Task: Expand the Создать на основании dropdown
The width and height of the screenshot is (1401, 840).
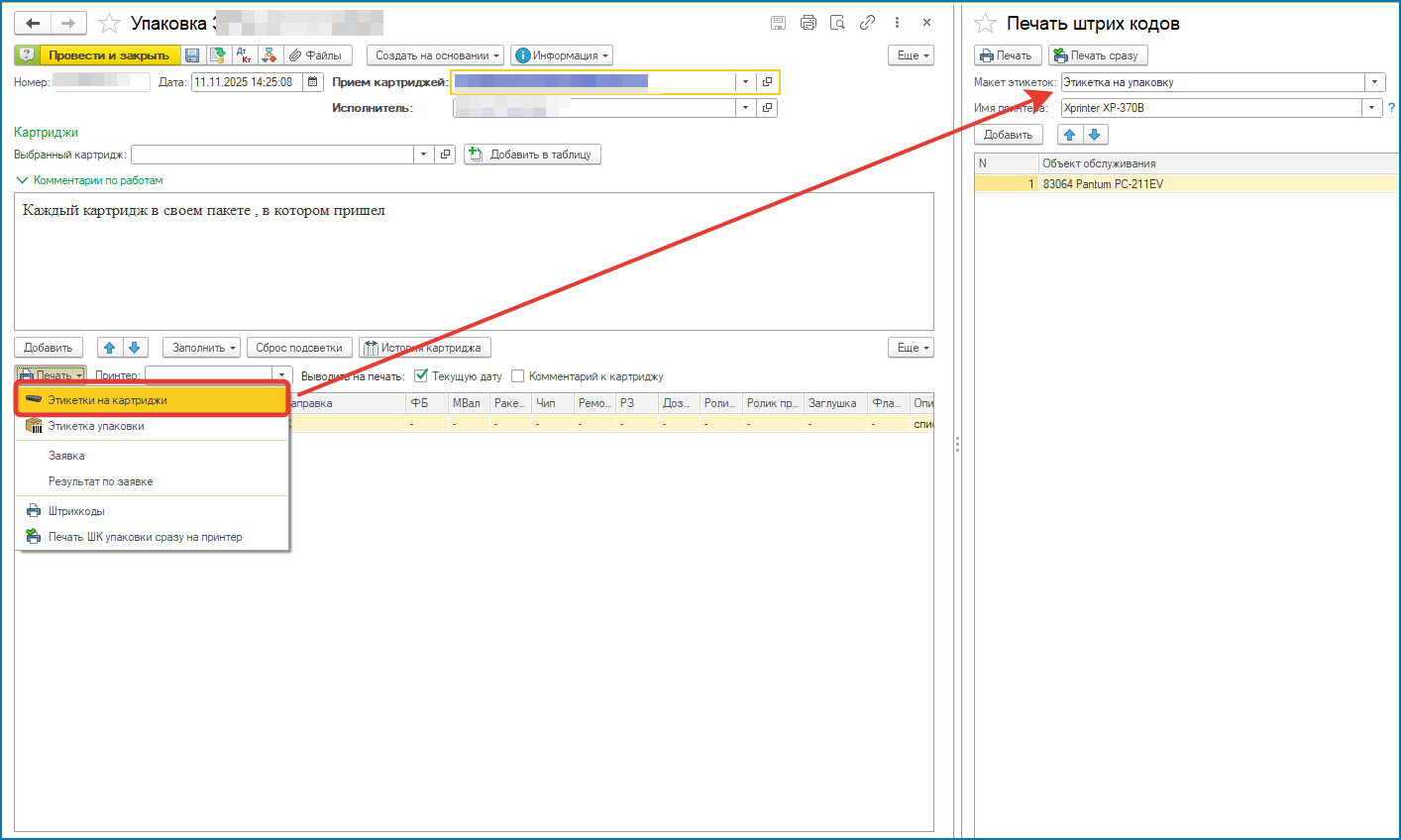Action: (435, 55)
